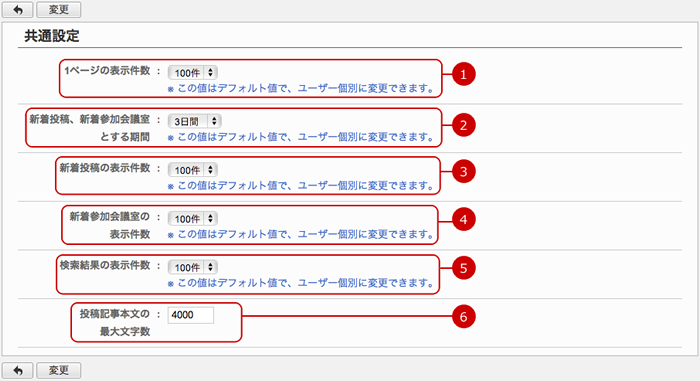Click the bottom back arrow button
Screen dimensions: 700x381
17,370
